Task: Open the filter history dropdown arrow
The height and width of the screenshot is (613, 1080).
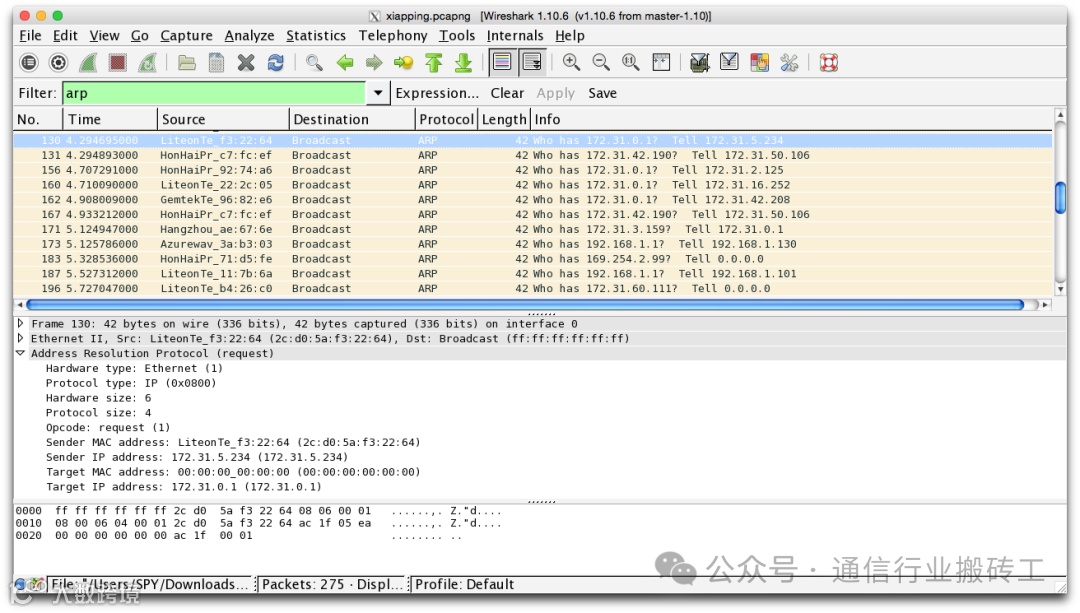Action: pyautogui.click(x=377, y=93)
